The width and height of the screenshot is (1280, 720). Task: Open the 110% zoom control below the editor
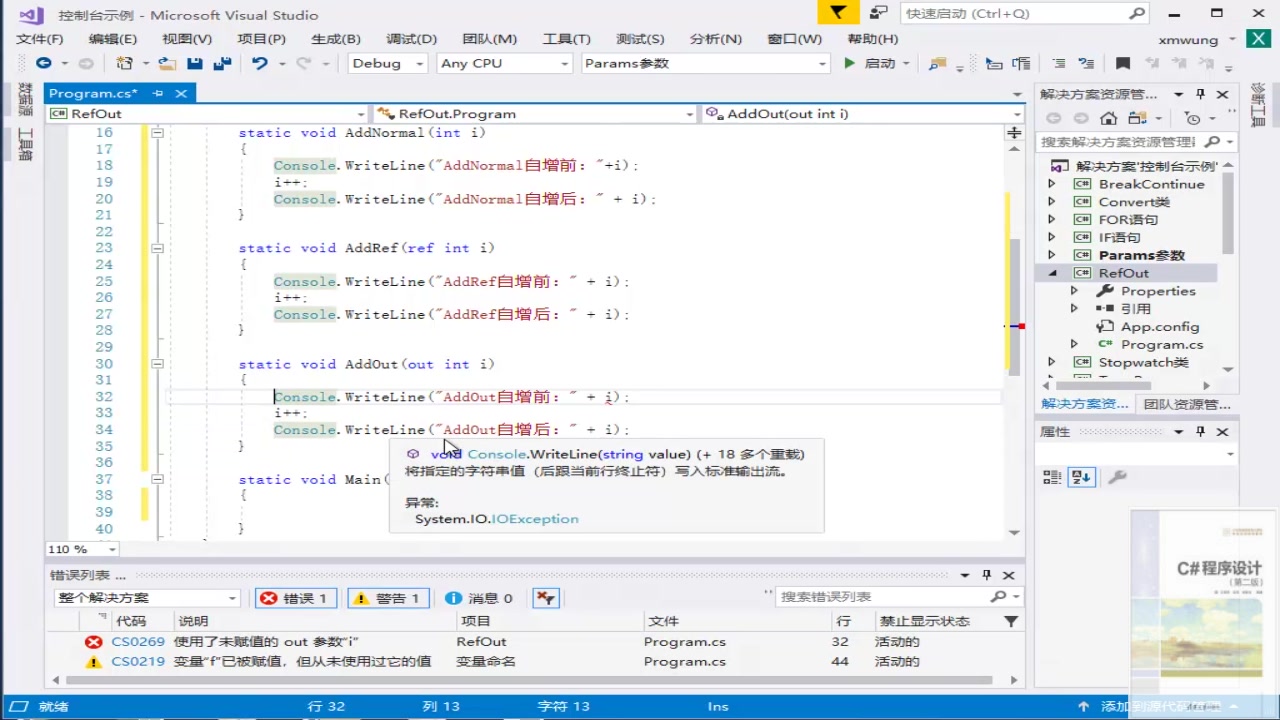[78, 548]
